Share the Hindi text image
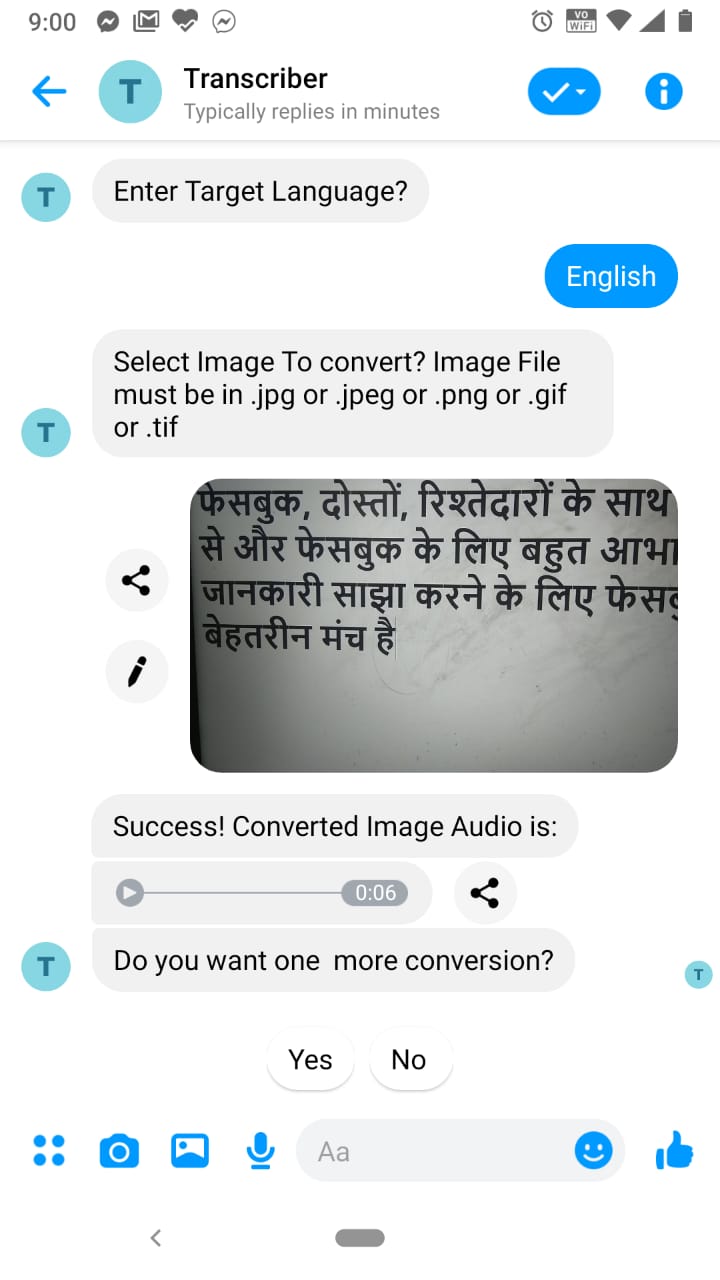This screenshot has height=1280, width=720. 137,580
